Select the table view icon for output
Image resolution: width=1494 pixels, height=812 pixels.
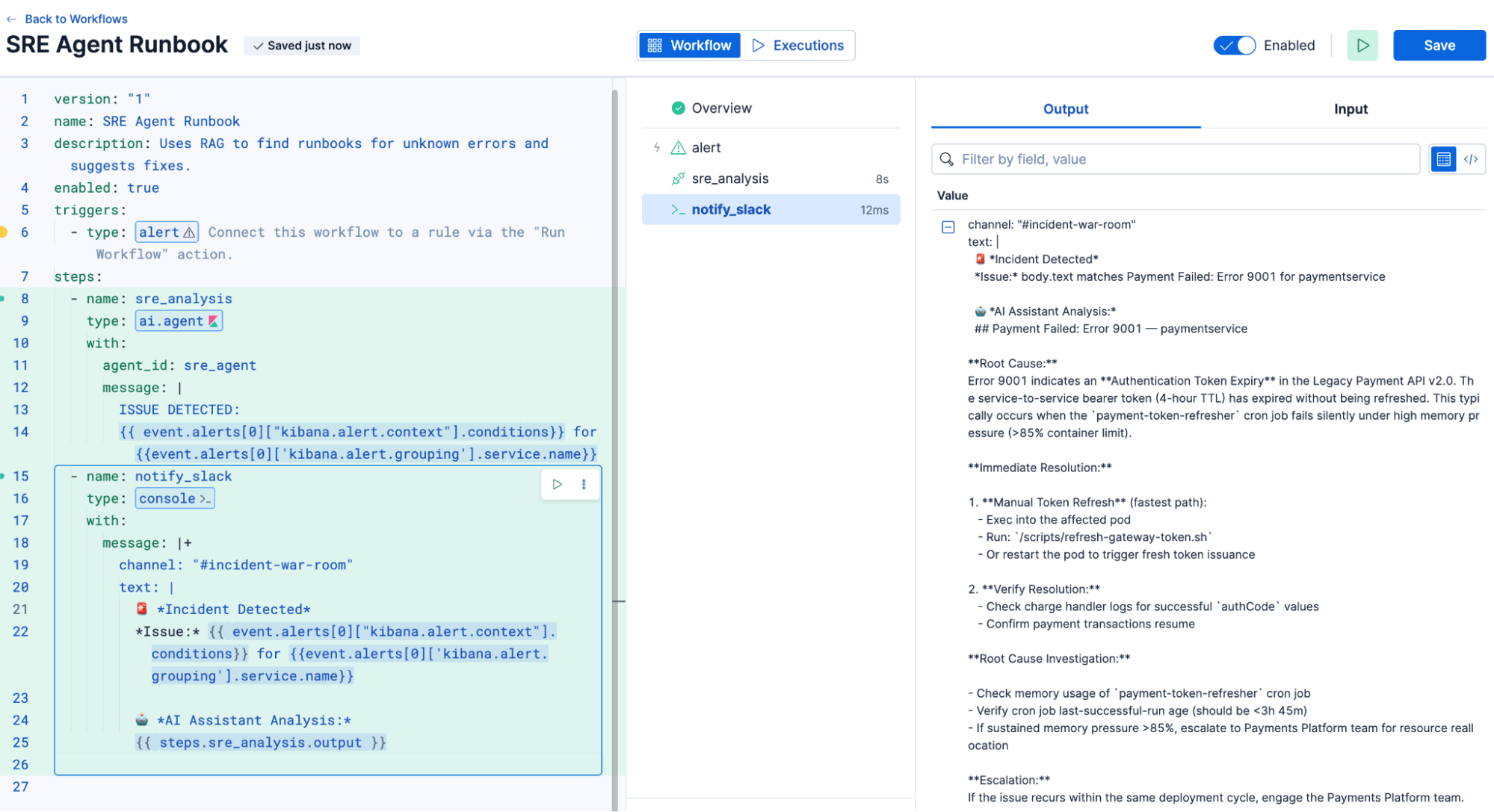click(1442, 159)
